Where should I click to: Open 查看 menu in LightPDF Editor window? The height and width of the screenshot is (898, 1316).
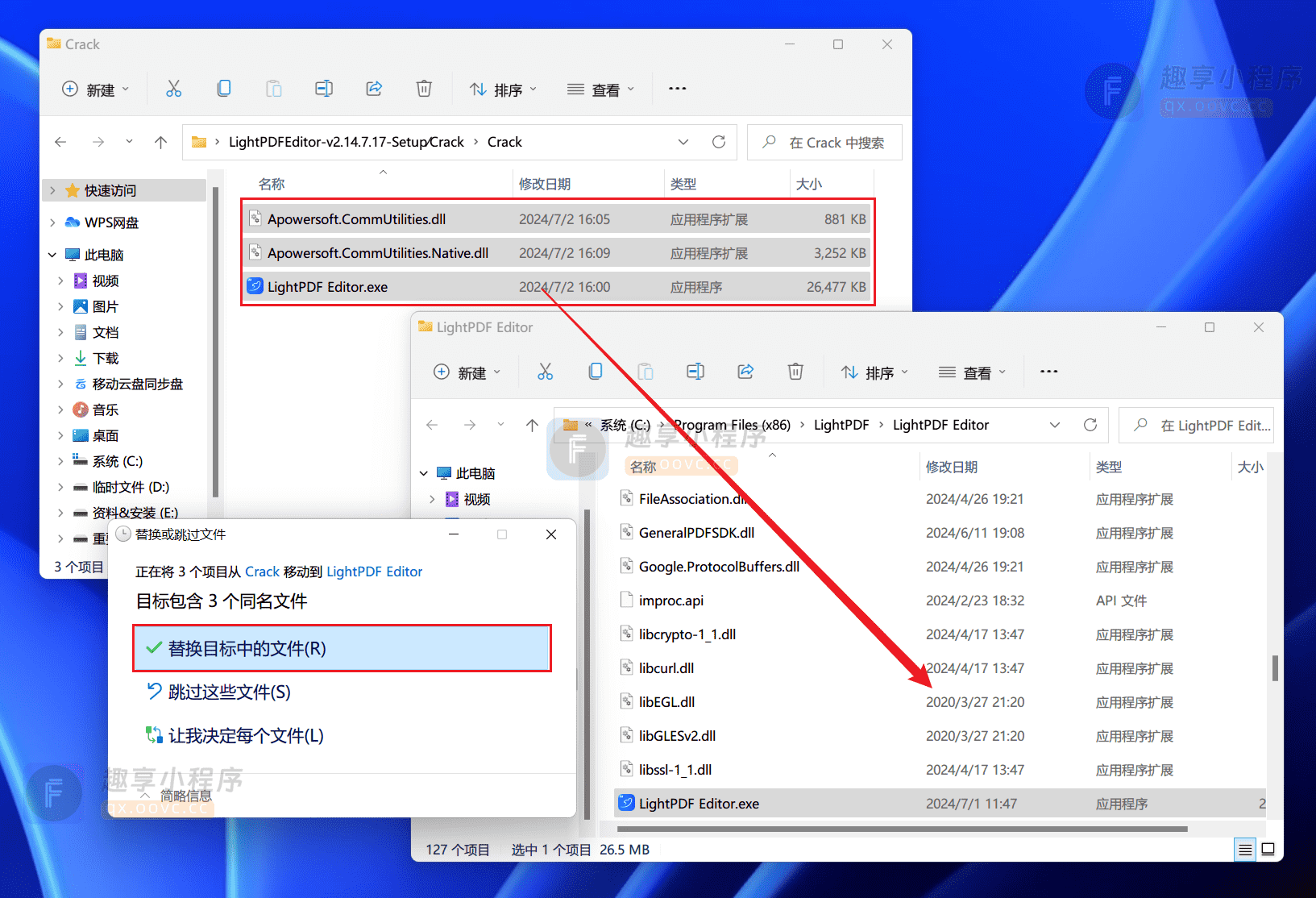[x=973, y=372]
